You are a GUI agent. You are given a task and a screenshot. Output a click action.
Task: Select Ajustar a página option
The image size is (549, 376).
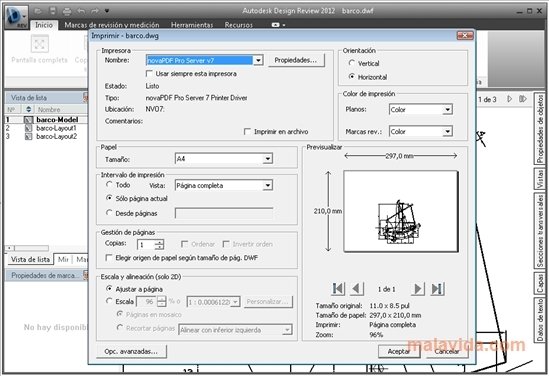coord(109,289)
